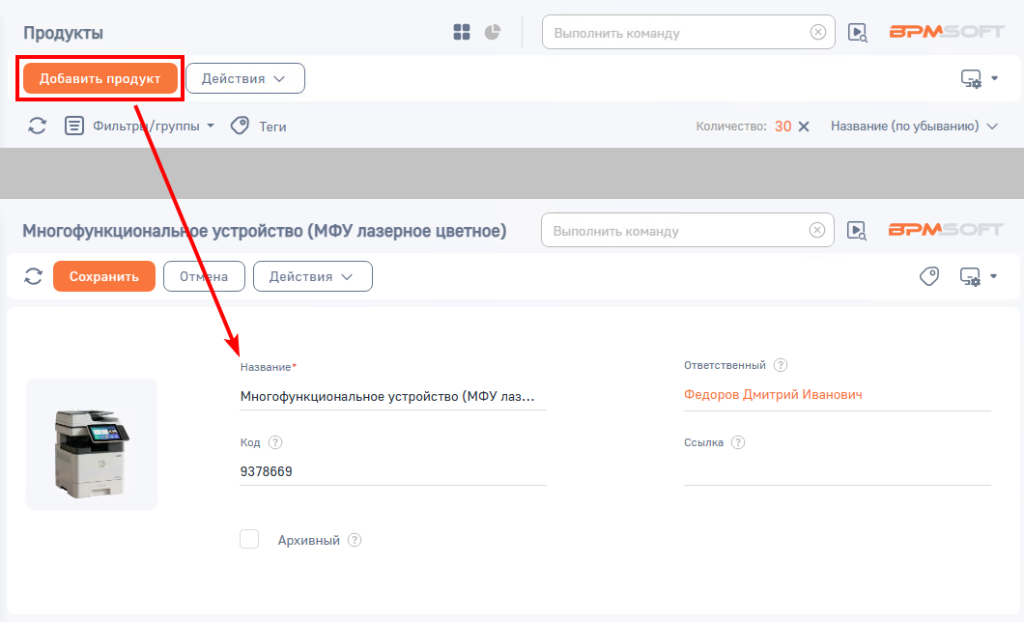The width and height of the screenshot is (1024, 622).
Task: Clear product page command field
Action: [817, 230]
